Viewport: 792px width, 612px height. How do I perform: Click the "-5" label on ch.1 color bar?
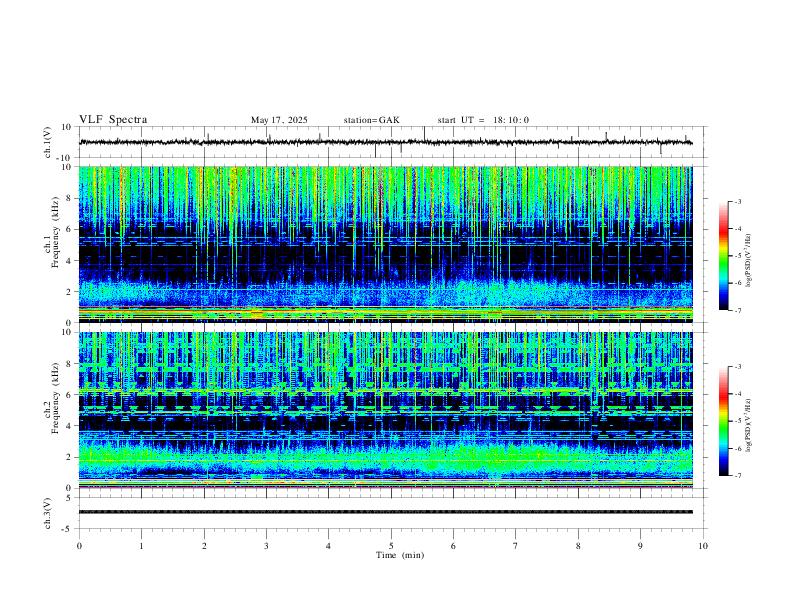click(x=738, y=256)
